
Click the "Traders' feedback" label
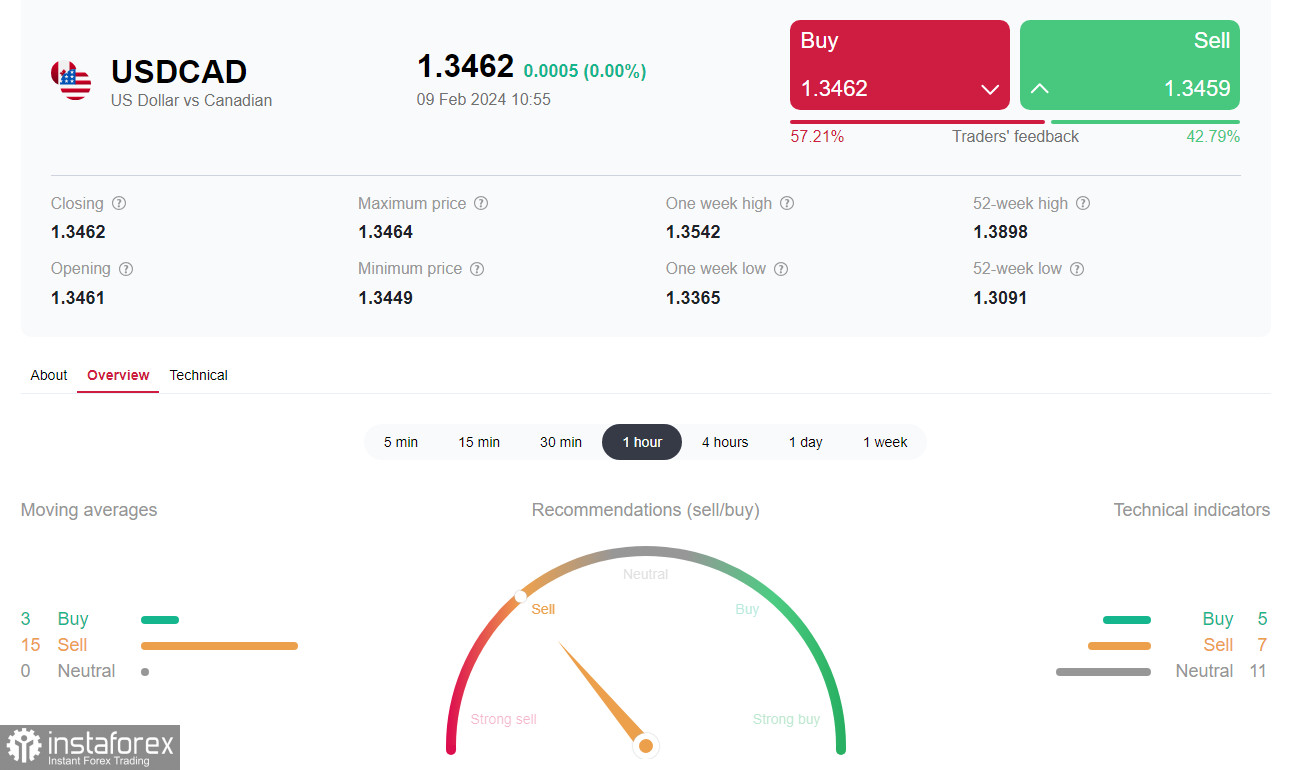1015,137
